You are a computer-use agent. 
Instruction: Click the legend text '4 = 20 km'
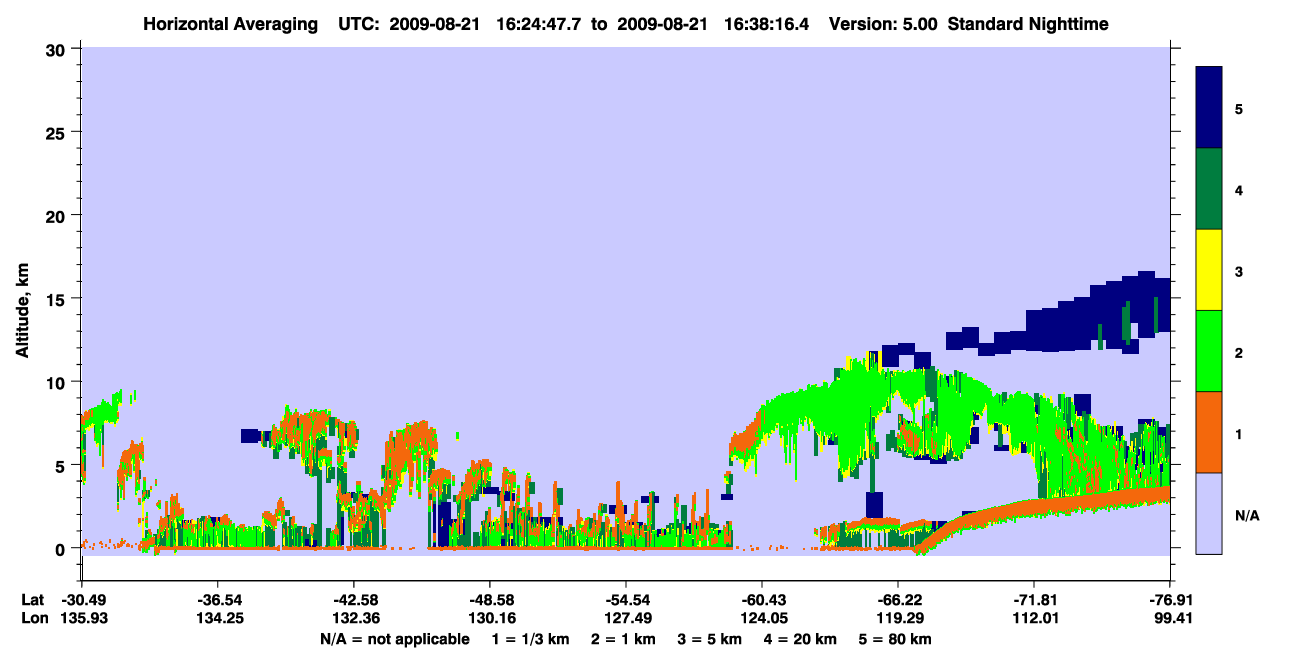[x=801, y=639]
